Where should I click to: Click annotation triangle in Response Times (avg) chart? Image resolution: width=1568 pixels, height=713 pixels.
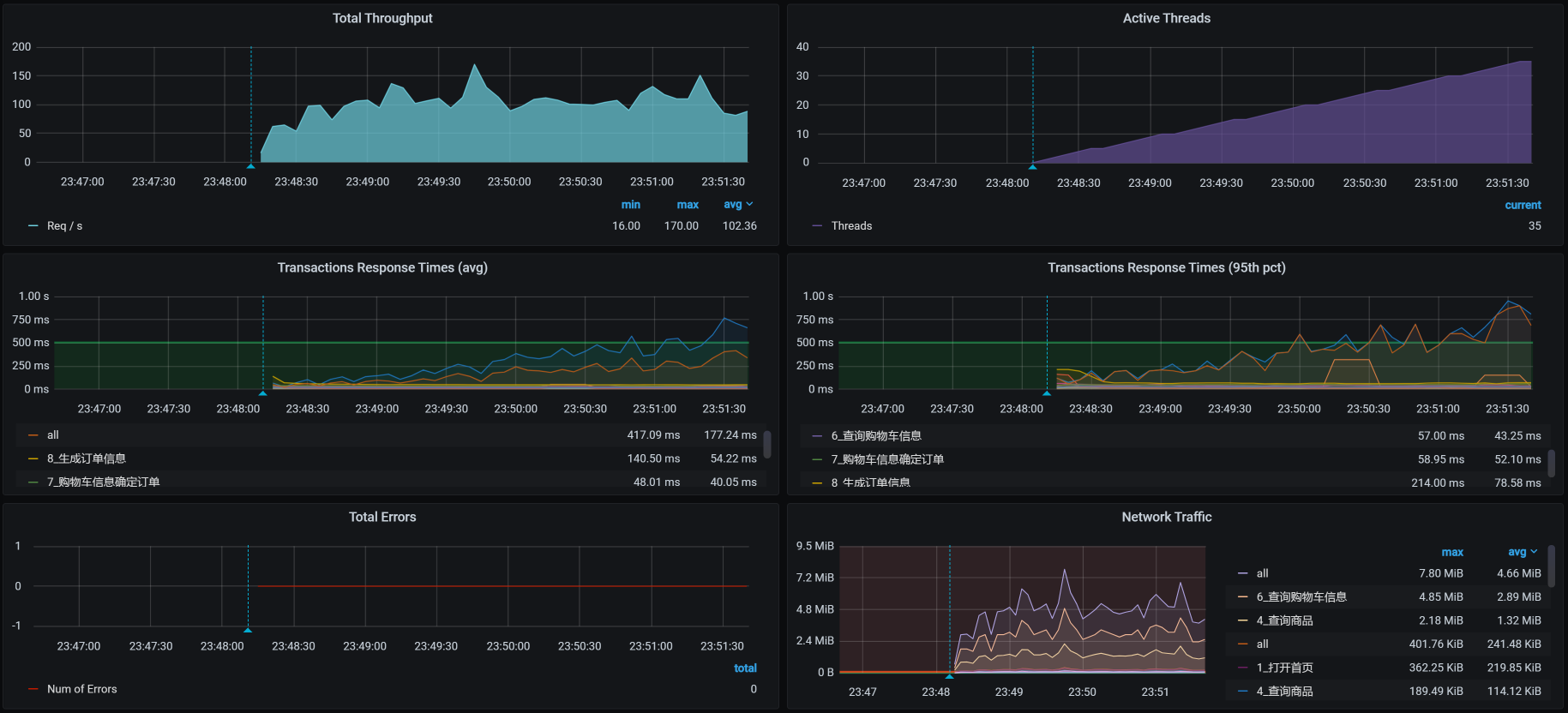(263, 393)
